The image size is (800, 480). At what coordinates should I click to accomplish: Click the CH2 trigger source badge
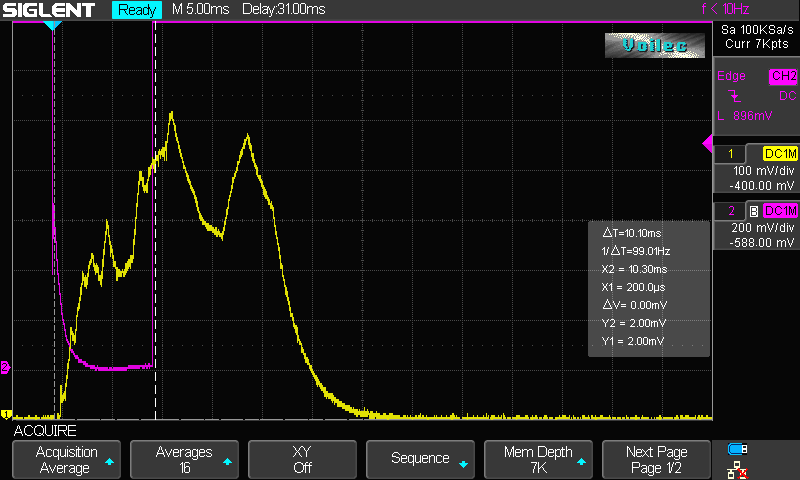pyautogui.click(x=783, y=76)
